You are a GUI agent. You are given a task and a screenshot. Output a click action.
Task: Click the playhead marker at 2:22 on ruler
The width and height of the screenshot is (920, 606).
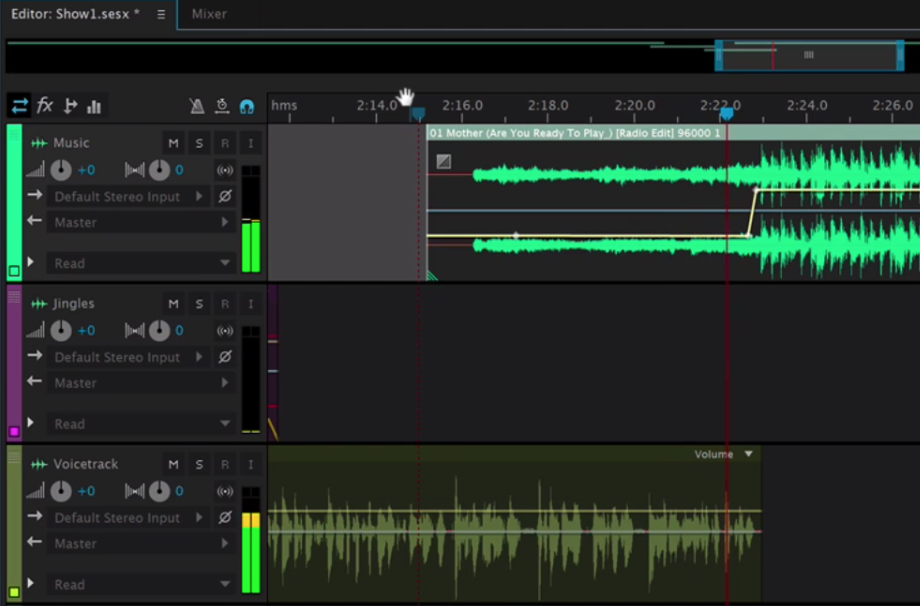tap(726, 113)
